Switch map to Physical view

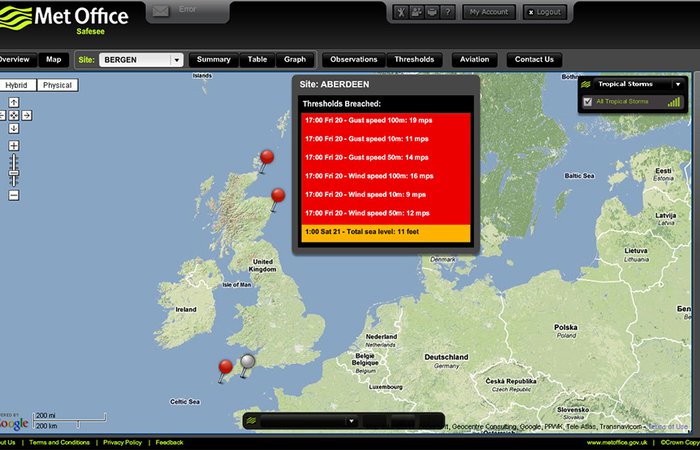[x=58, y=85]
